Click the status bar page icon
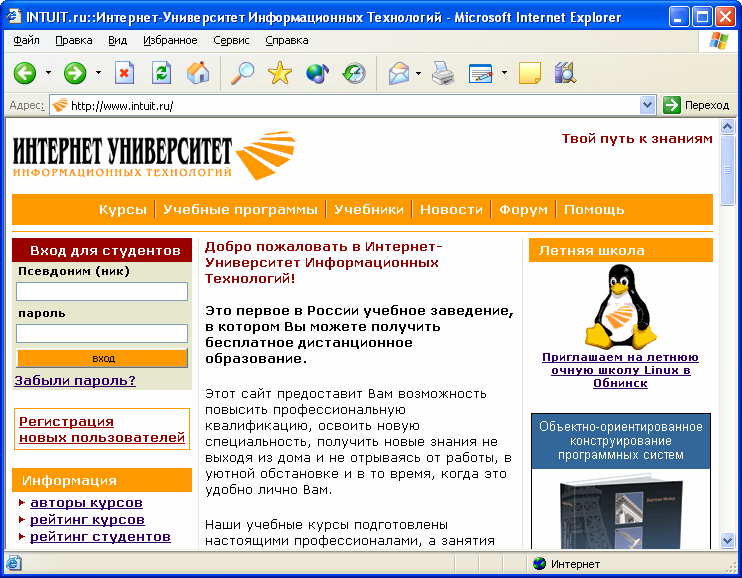The width and height of the screenshot is (742, 578). coord(13,563)
